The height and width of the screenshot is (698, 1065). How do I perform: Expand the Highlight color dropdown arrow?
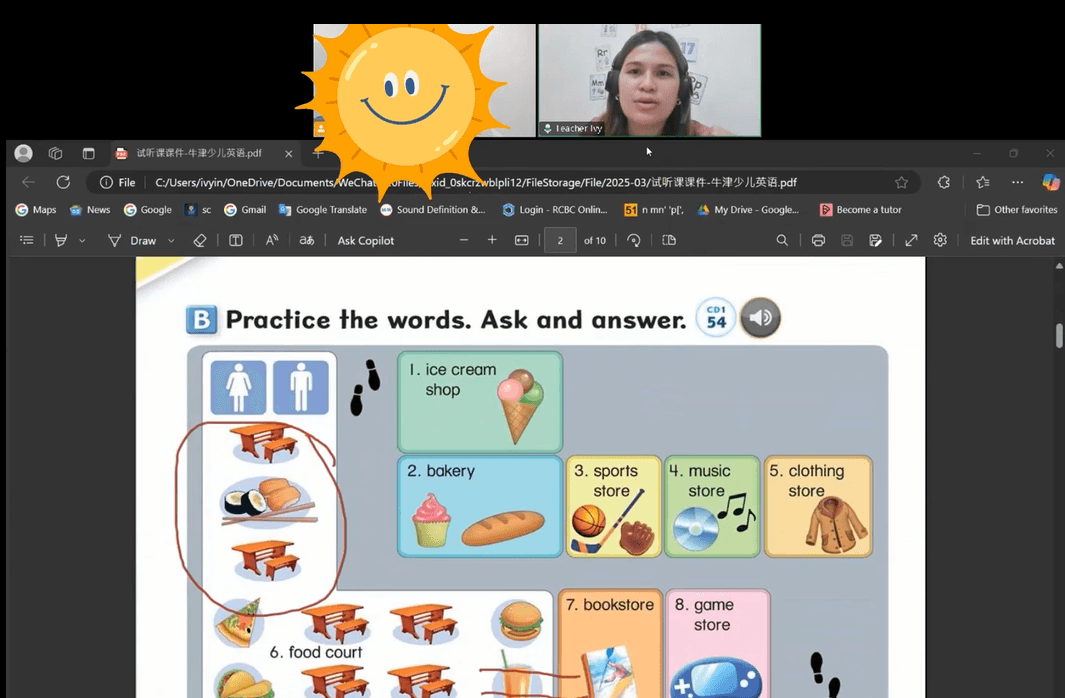coord(82,240)
